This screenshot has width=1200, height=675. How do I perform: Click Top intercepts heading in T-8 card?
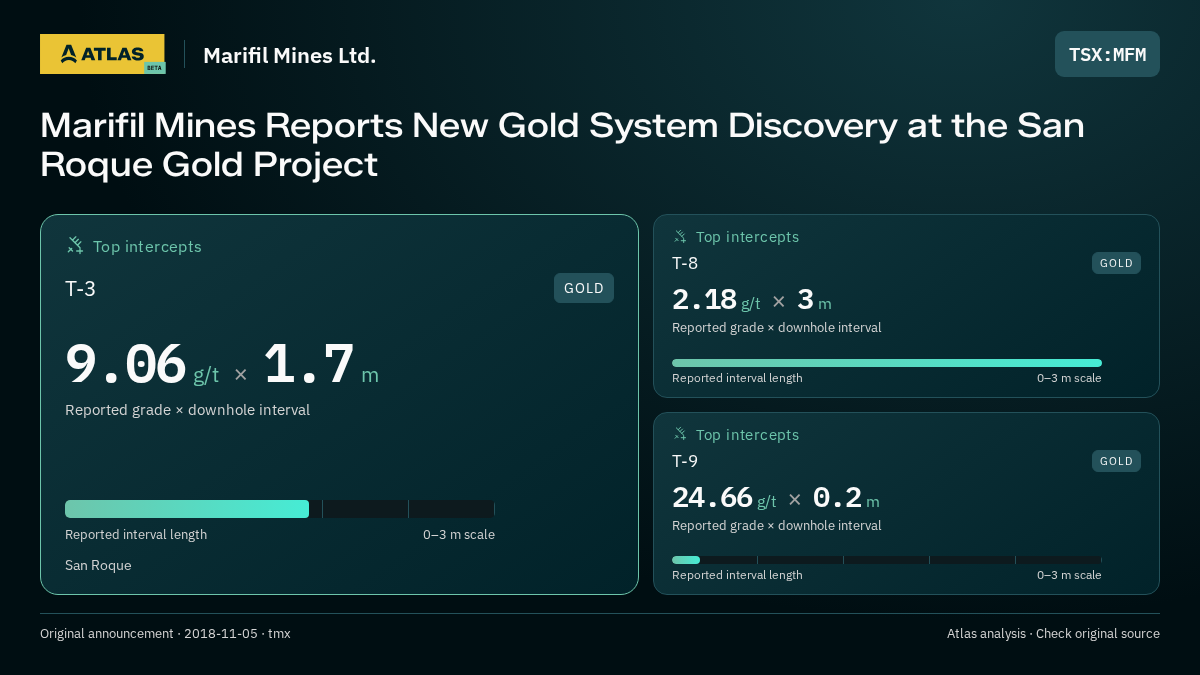pyautogui.click(x=747, y=237)
